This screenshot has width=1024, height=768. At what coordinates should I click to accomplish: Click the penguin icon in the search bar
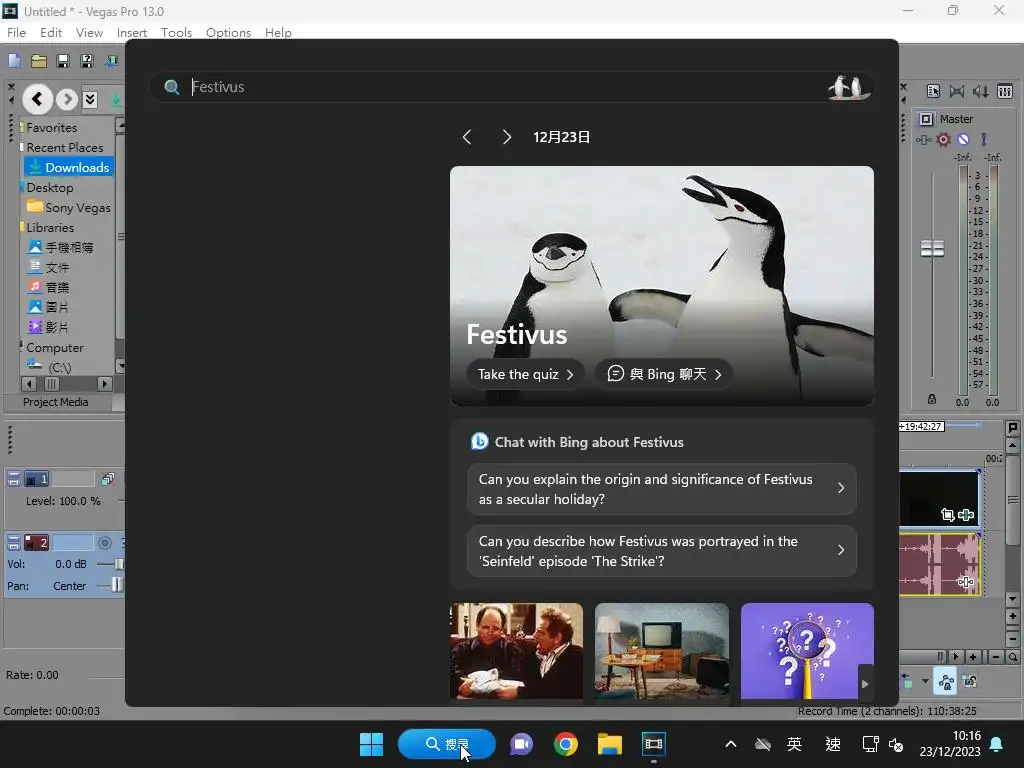(848, 87)
